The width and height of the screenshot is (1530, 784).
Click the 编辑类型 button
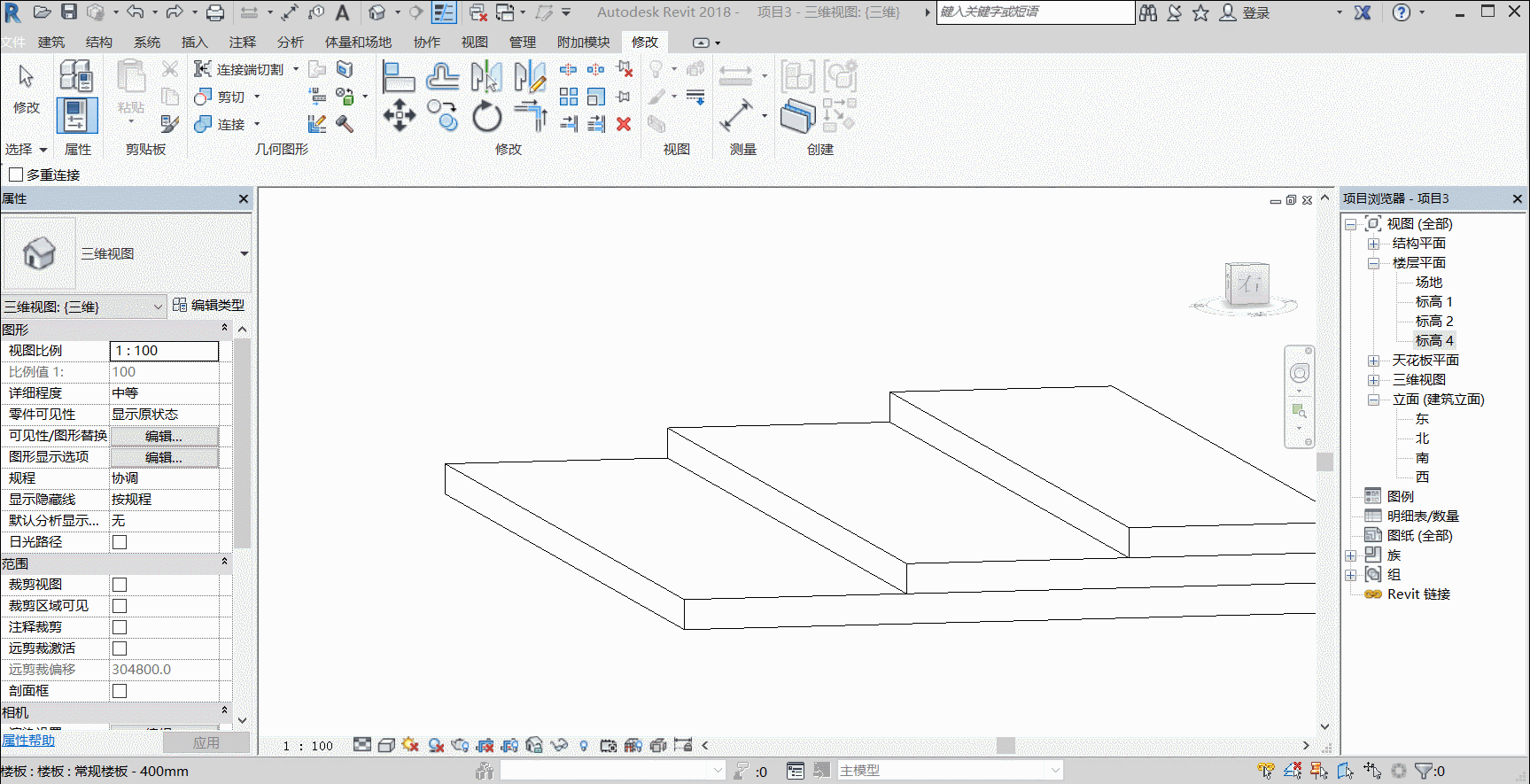[209, 305]
